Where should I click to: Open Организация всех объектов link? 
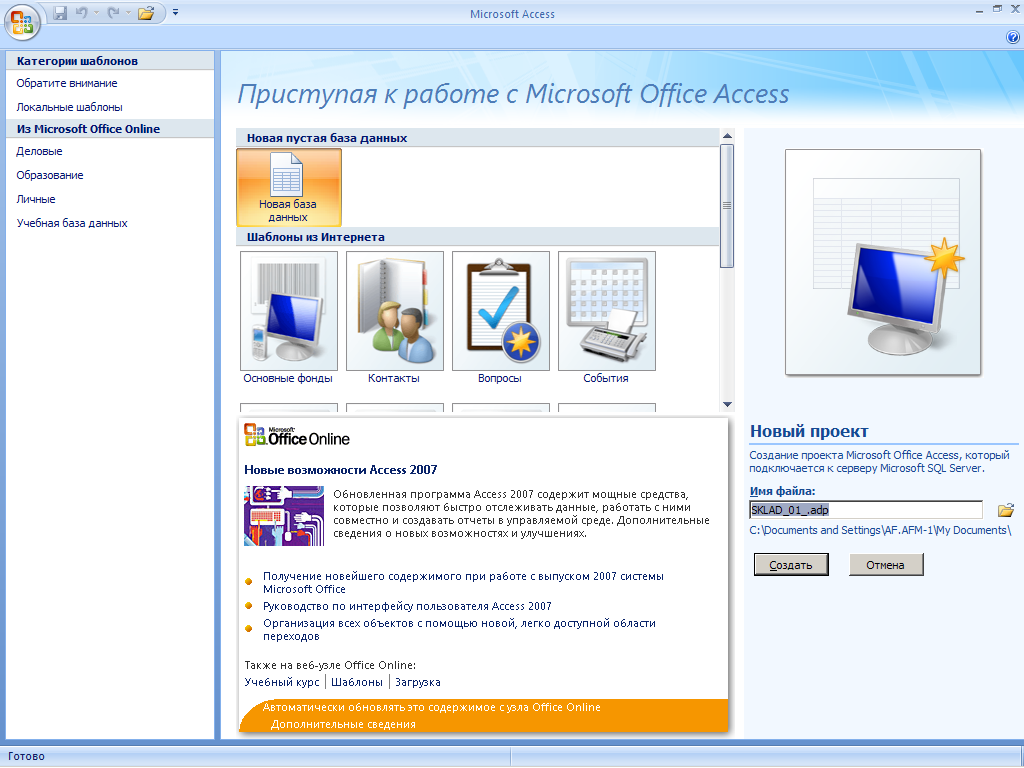pyautogui.click(x=459, y=630)
